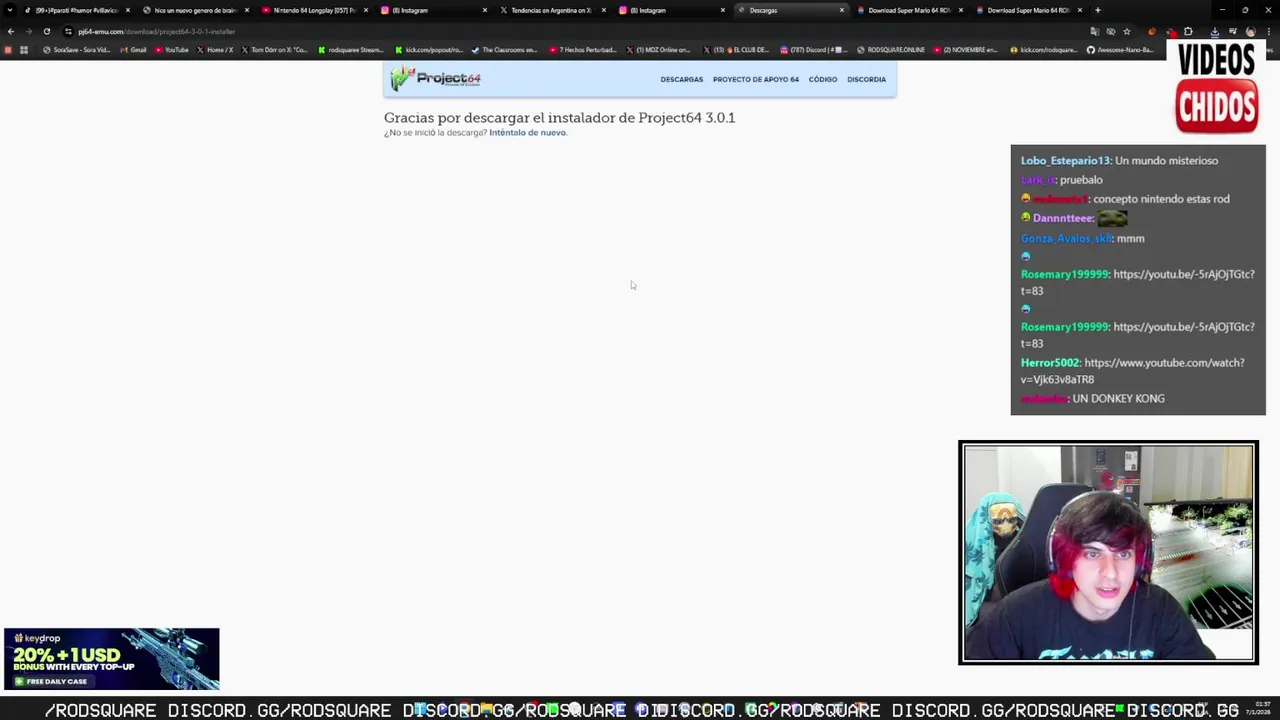Screen dimensions: 1280x720
Task: Open the translate page icon
Action: pyautogui.click(x=1095, y=31)
